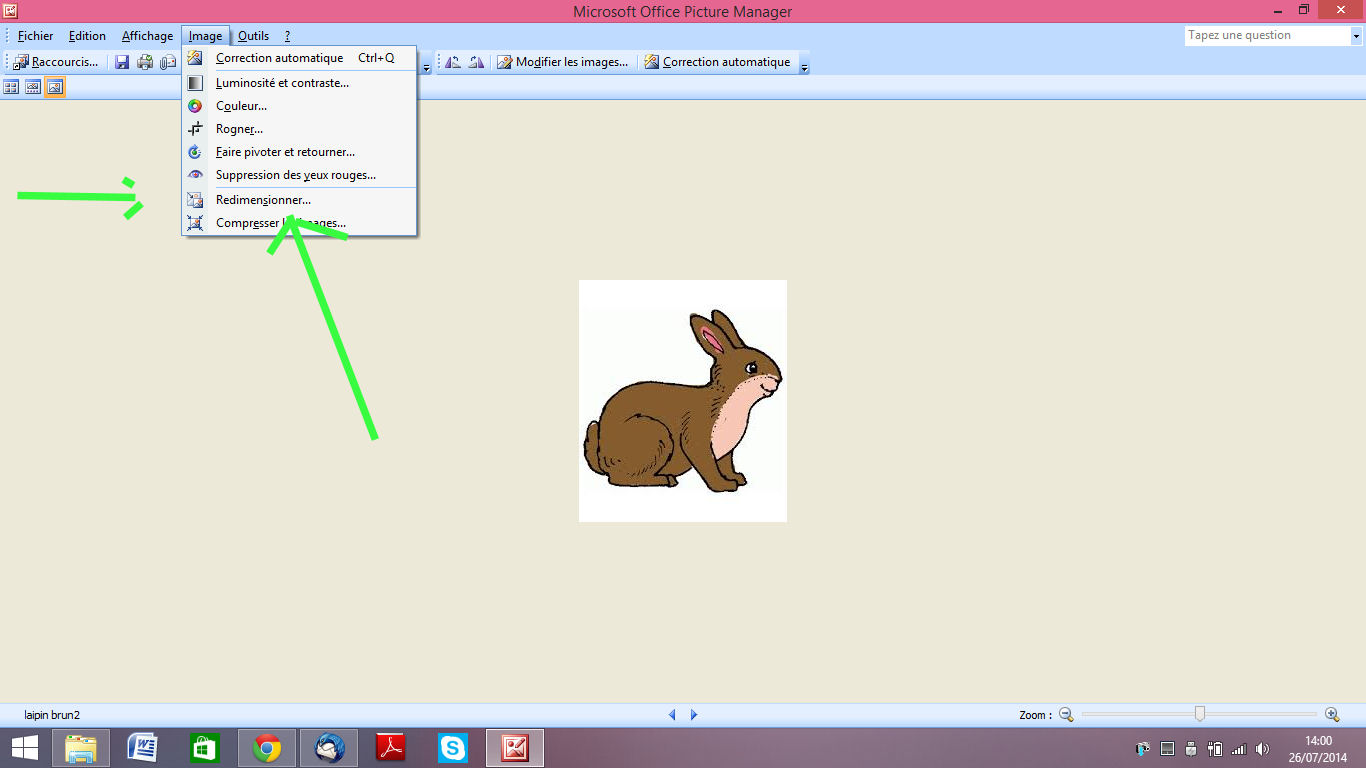Click the zoom out magnifier icon

[x=1066, y=714]
